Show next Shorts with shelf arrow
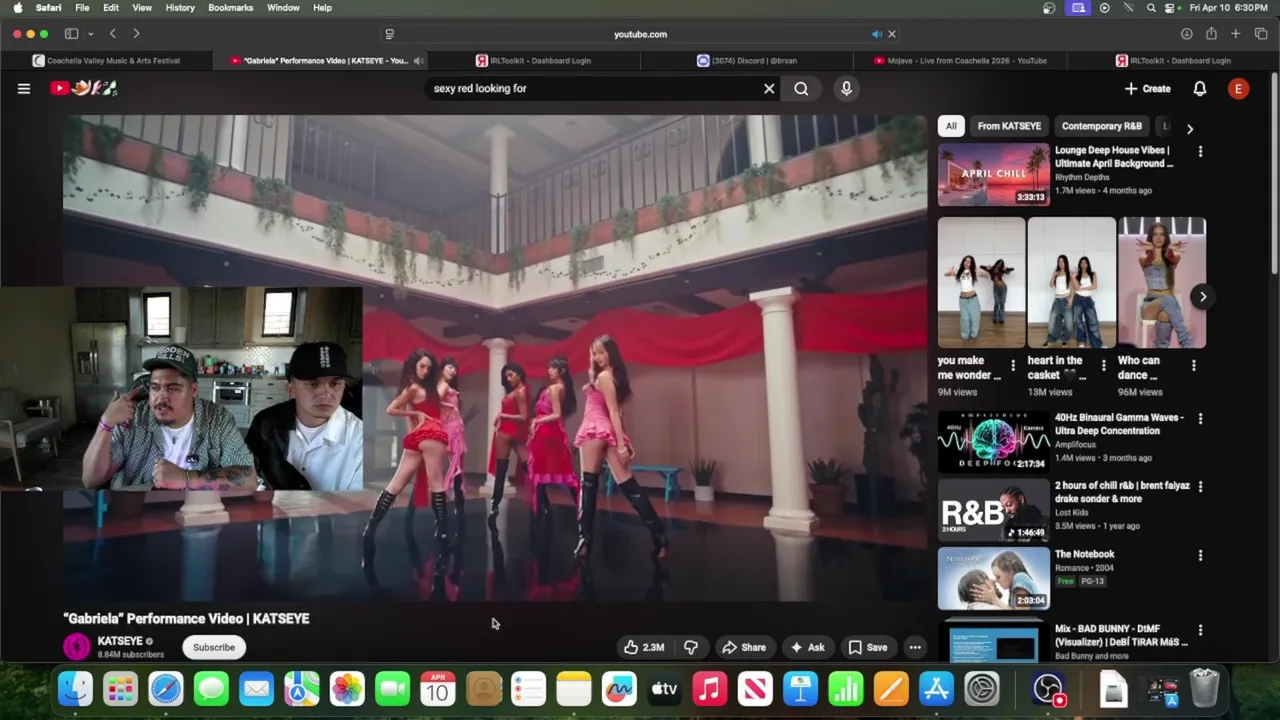This screenshot has width=1280, height=720. [1203, 296]
